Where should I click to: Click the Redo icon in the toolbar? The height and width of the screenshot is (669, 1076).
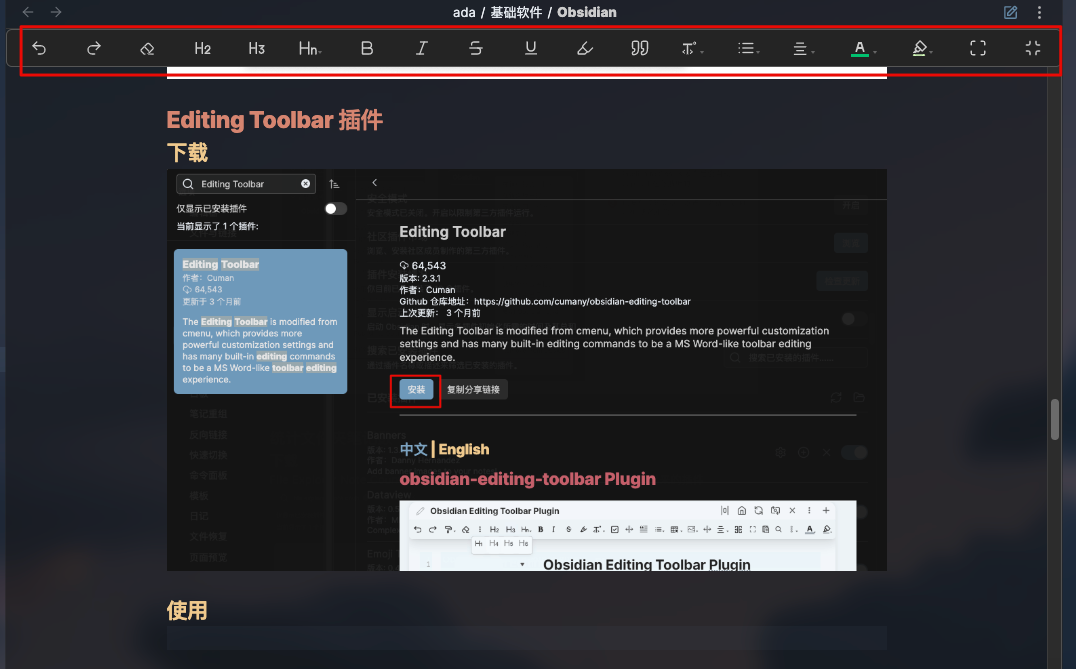point(94,47)
